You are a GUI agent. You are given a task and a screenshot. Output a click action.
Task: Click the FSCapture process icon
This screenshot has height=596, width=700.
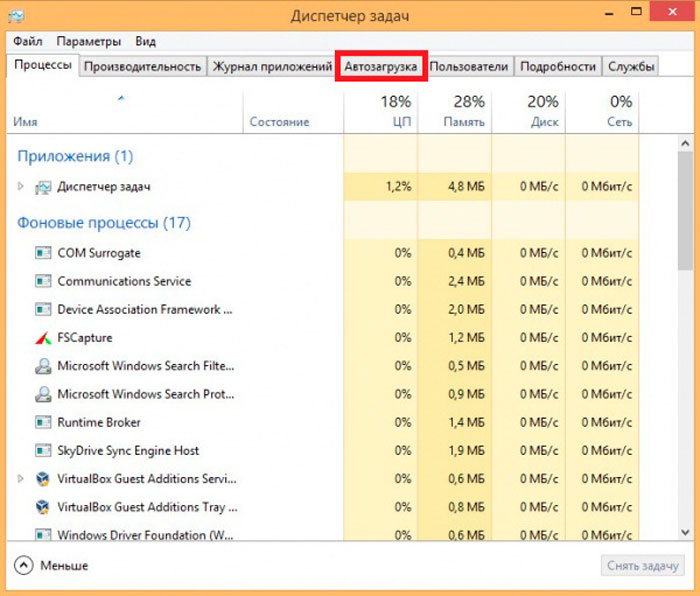coord(43,338)
